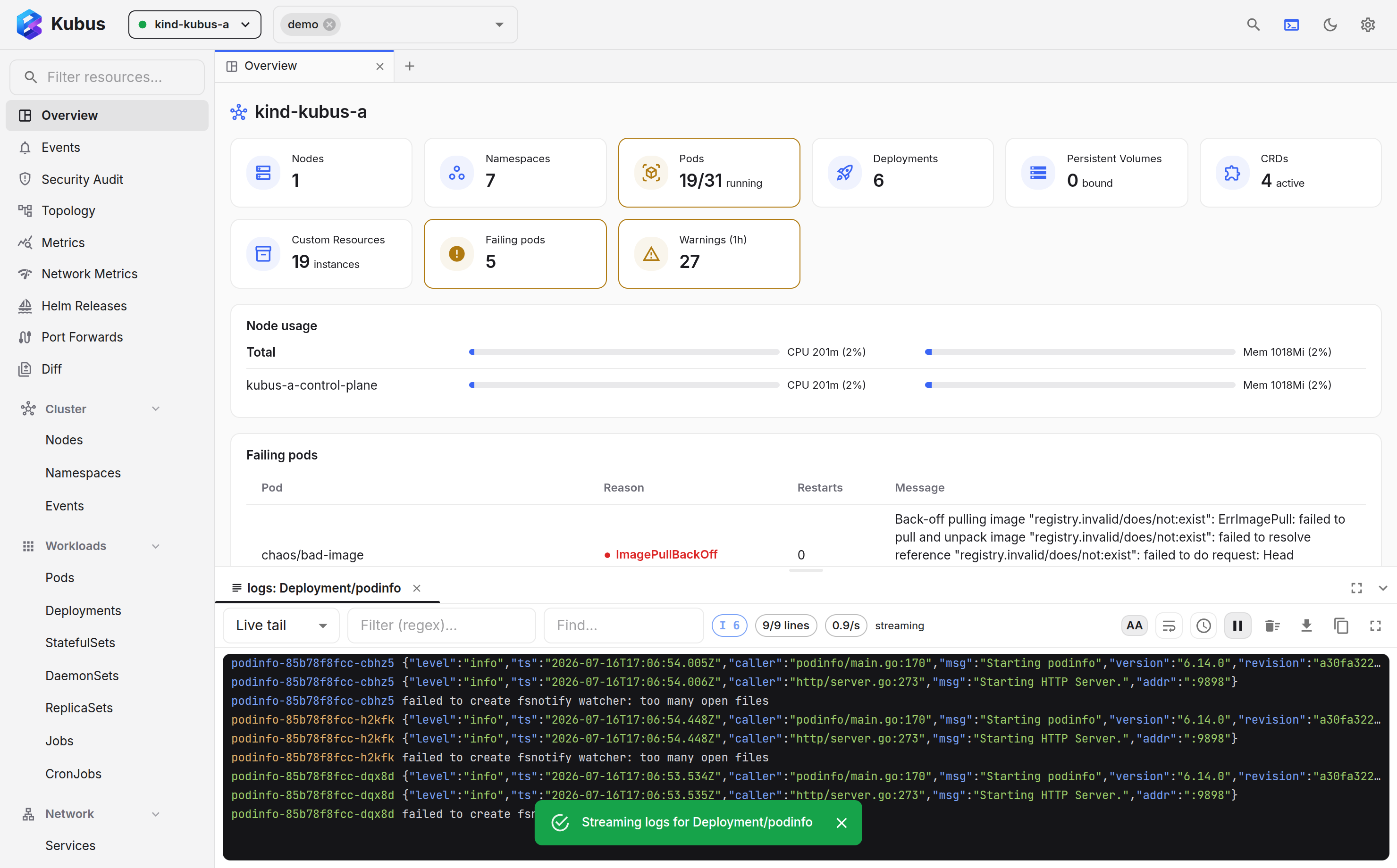
Task: Open settings gear icon
Action: click(1368, 25)
